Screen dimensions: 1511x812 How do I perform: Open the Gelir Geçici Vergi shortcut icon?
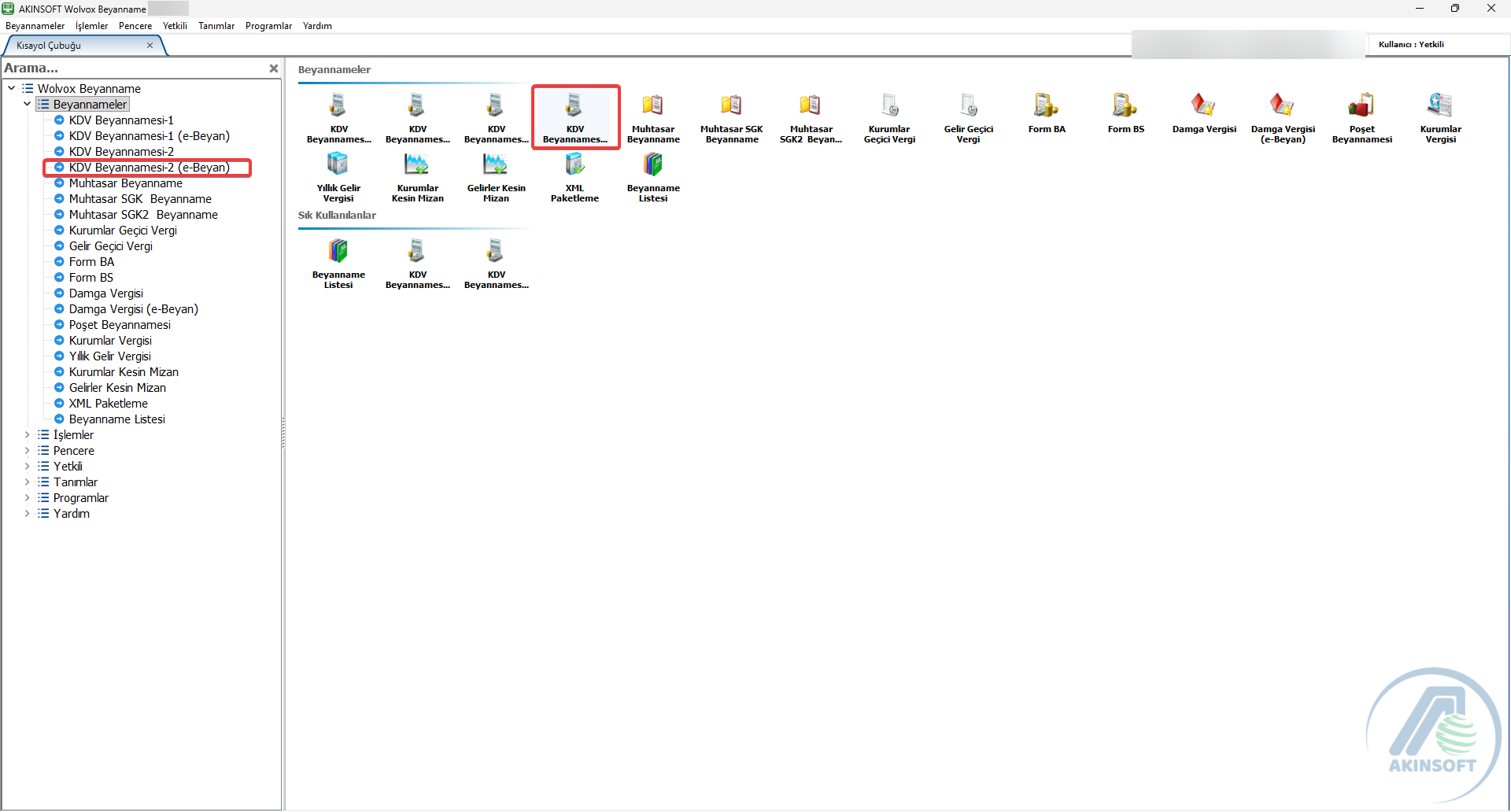click(967, 105)
